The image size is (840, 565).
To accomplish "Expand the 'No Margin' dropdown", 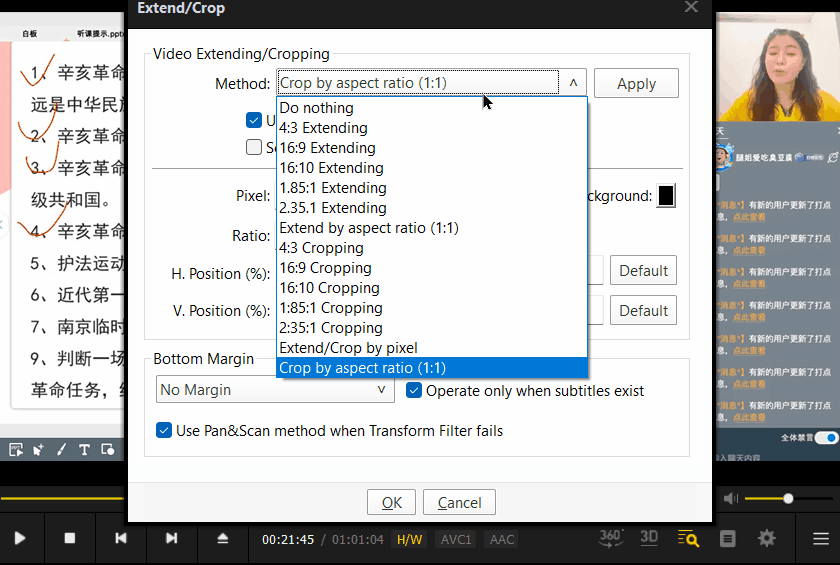I will pos(275,390).
